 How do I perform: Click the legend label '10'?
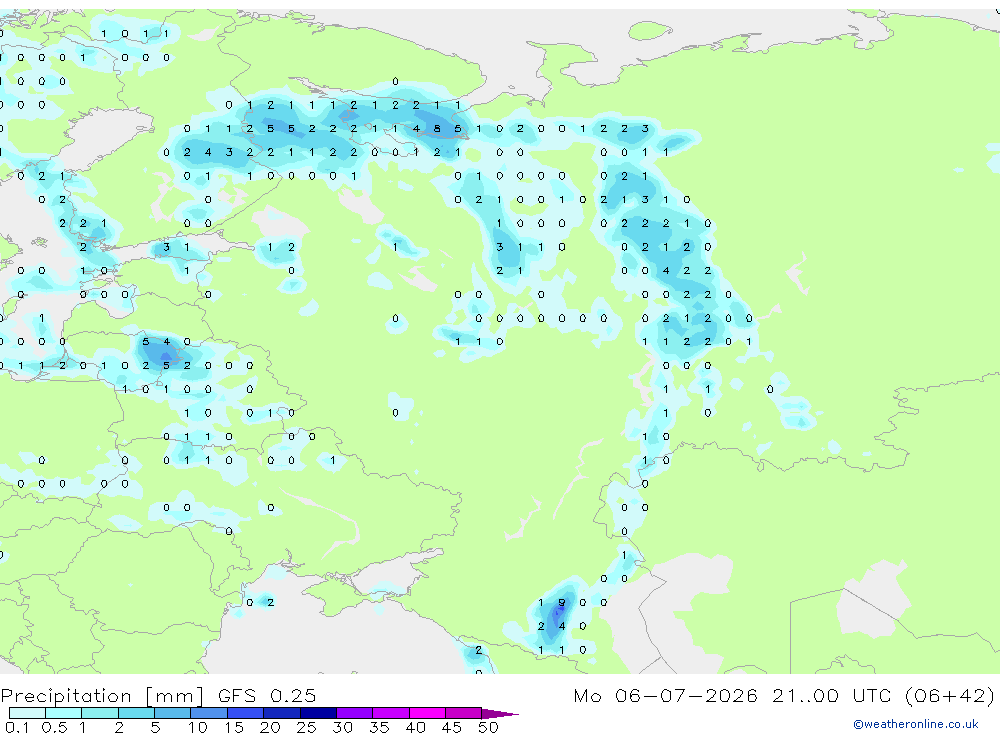tap(198, 727)
